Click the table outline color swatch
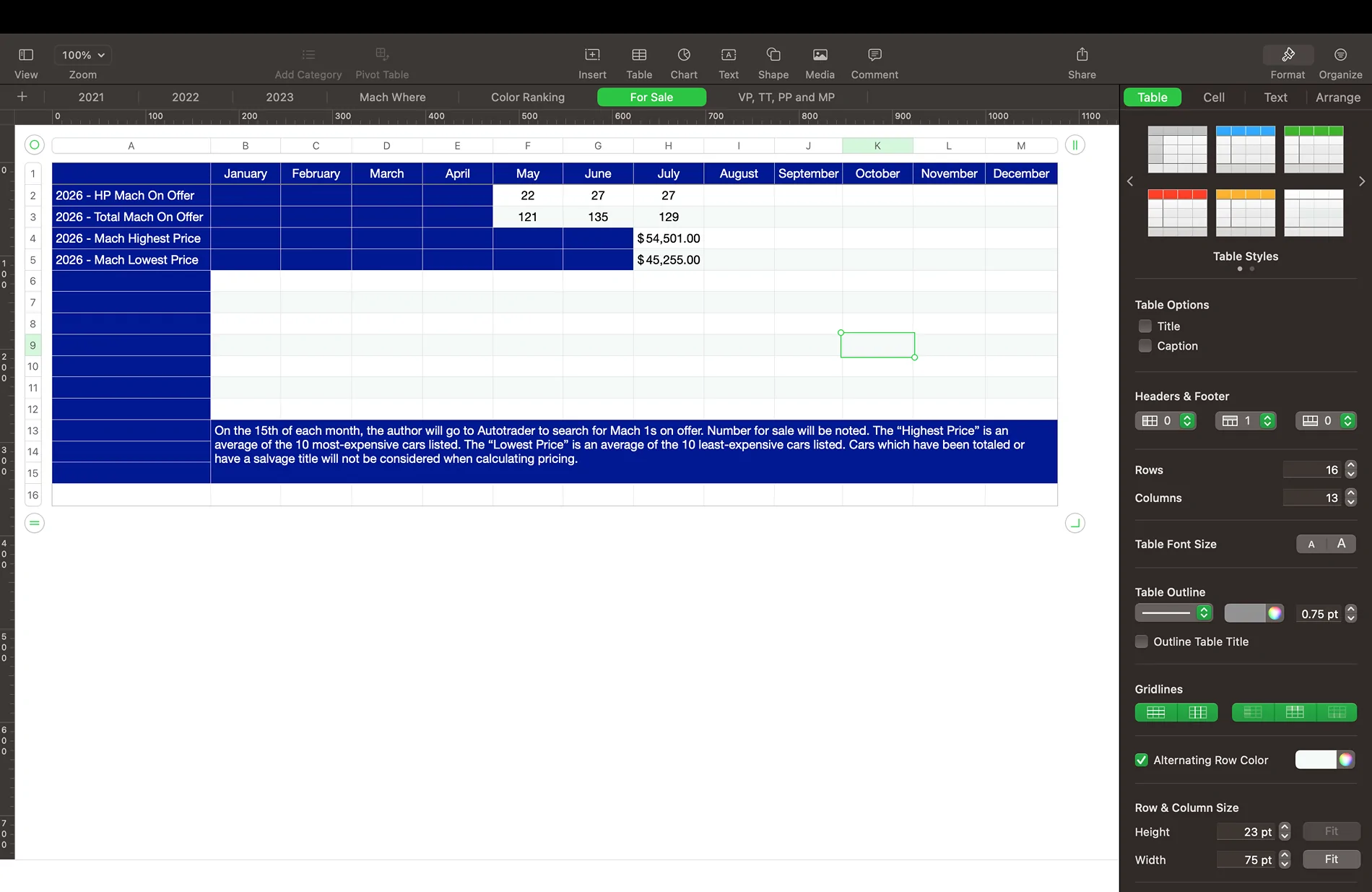The height and width of the screenshot is (892, 1372). click(1245, 613)
